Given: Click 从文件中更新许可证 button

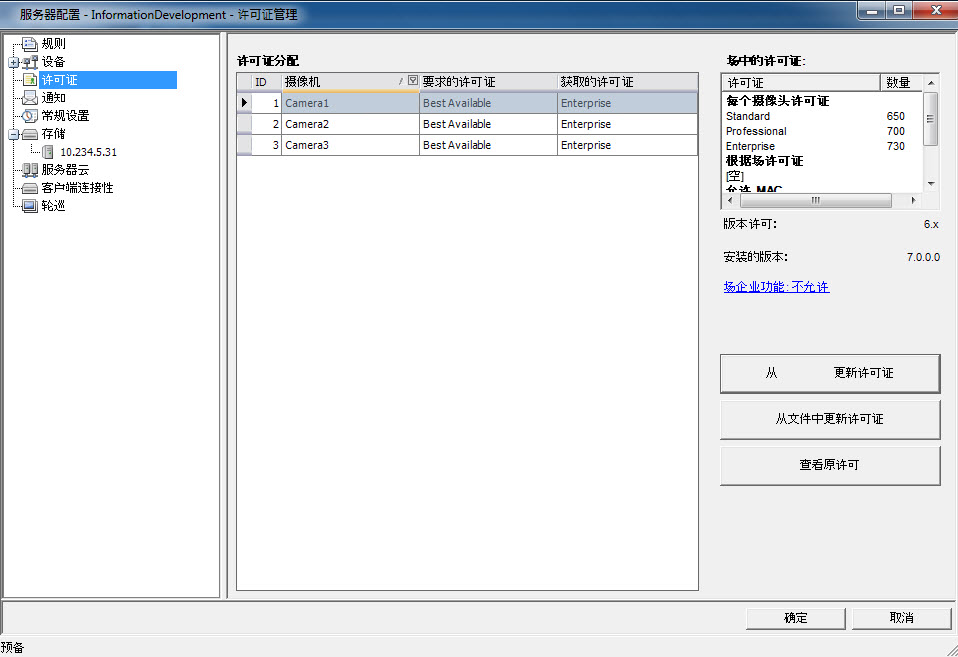Looking at the screenshot, I should pos(830,419).
